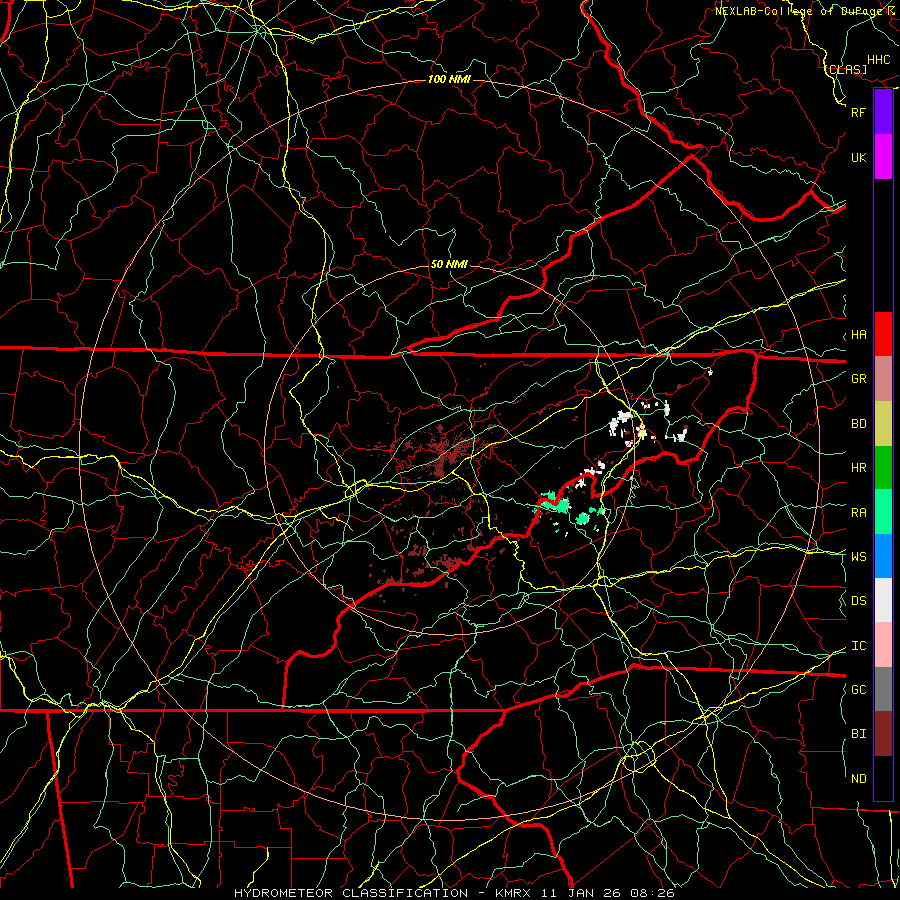Click the UK magenta legend swatch

pos(883,157)
